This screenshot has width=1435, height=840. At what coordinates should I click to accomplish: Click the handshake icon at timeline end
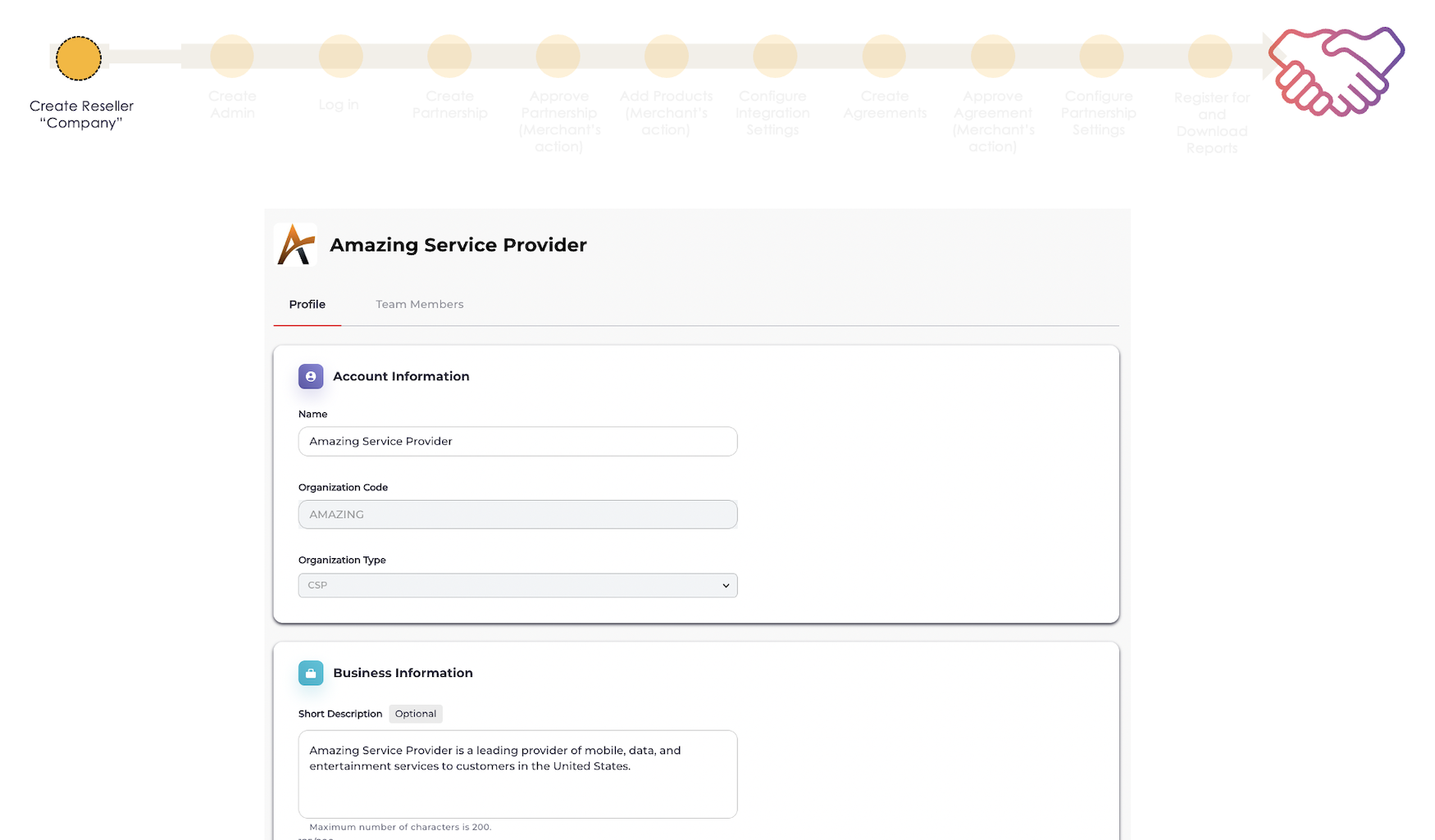coord(1337,71)
